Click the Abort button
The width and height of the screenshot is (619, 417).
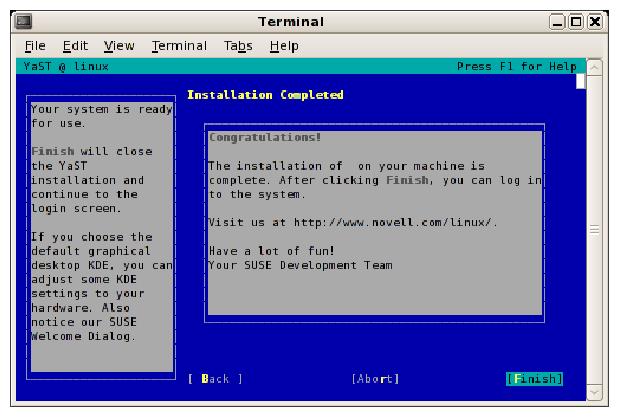coord(375,379)
